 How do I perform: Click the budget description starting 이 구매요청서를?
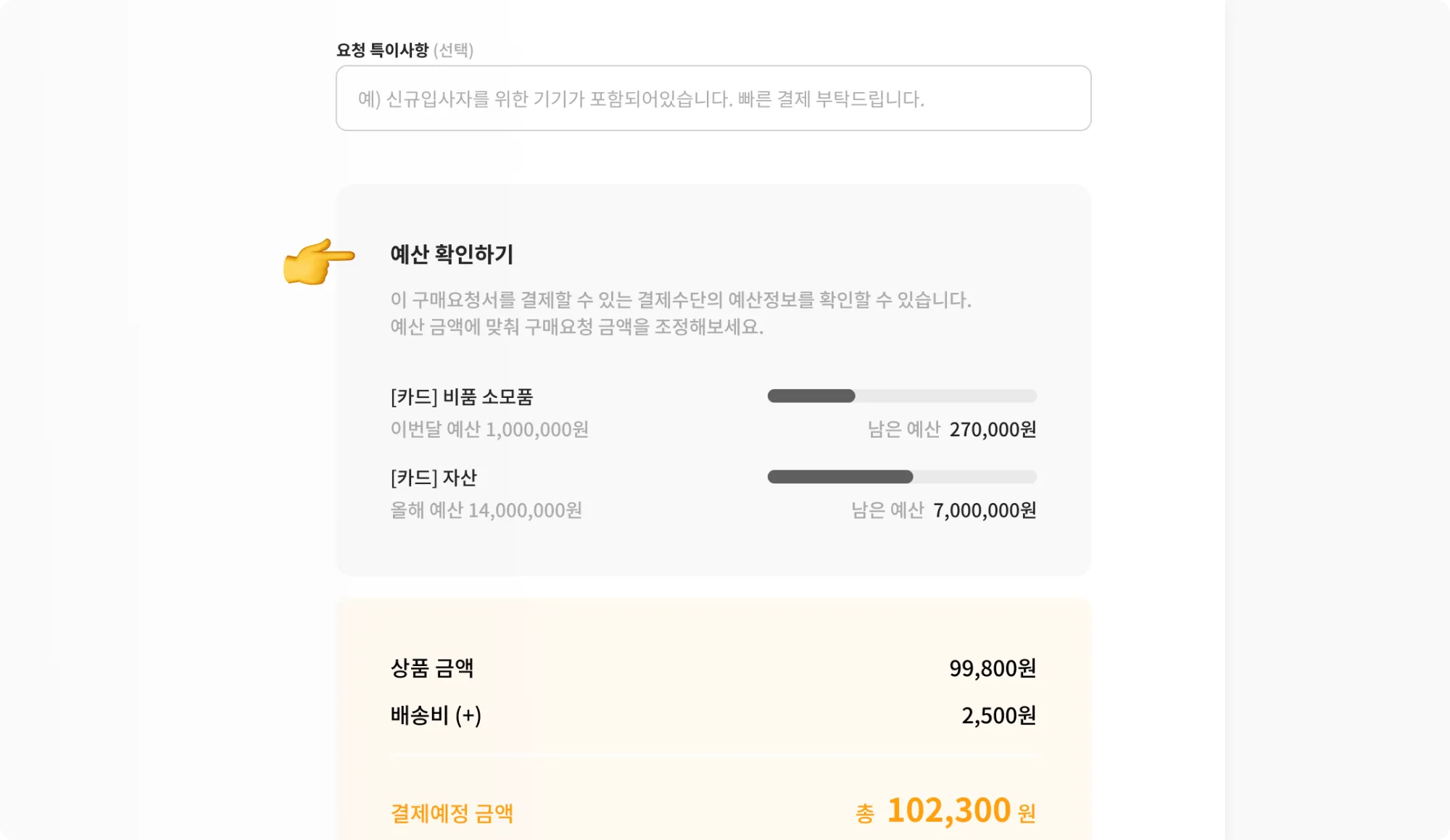pyautogui.click(x=680, y=300)
